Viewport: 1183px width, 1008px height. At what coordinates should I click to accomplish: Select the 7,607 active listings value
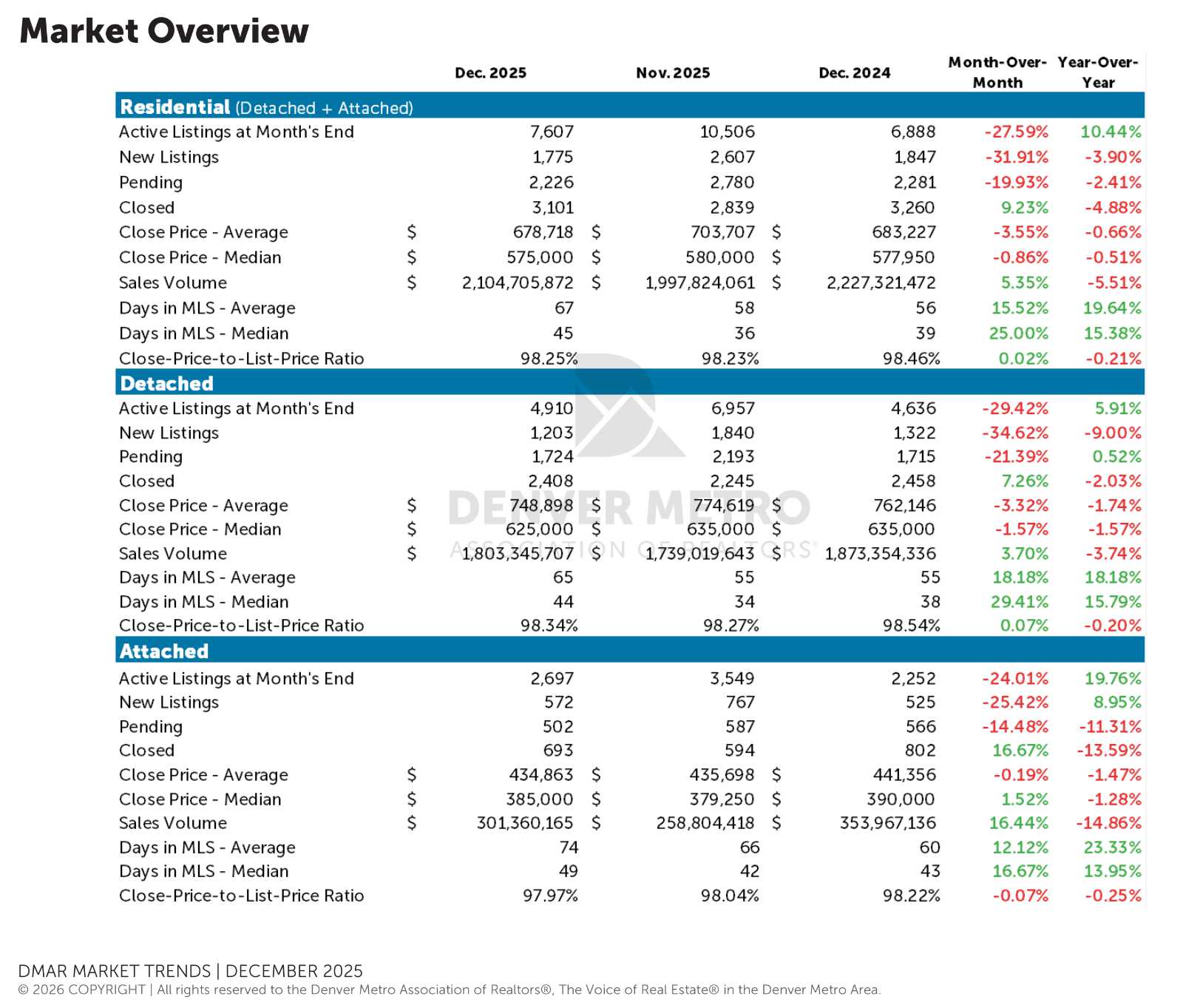[552, 132]
